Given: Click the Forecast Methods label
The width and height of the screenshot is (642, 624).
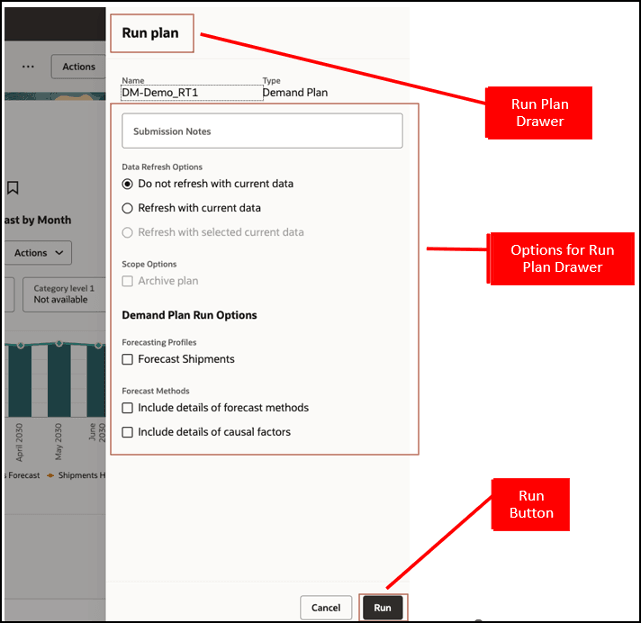Looking at the screenshot, I should click(155, 391).
